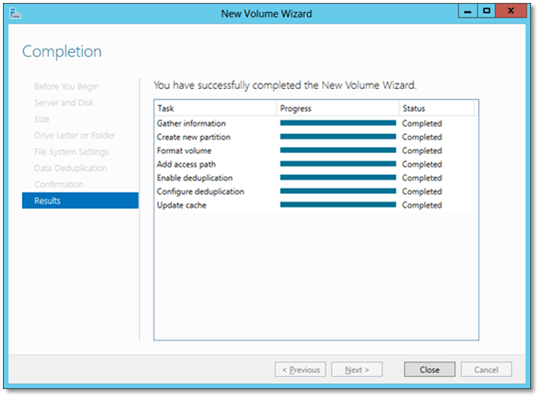
Task: Click the Format volume progress bar
Action: pyautogui.click(x=338, y=150)
